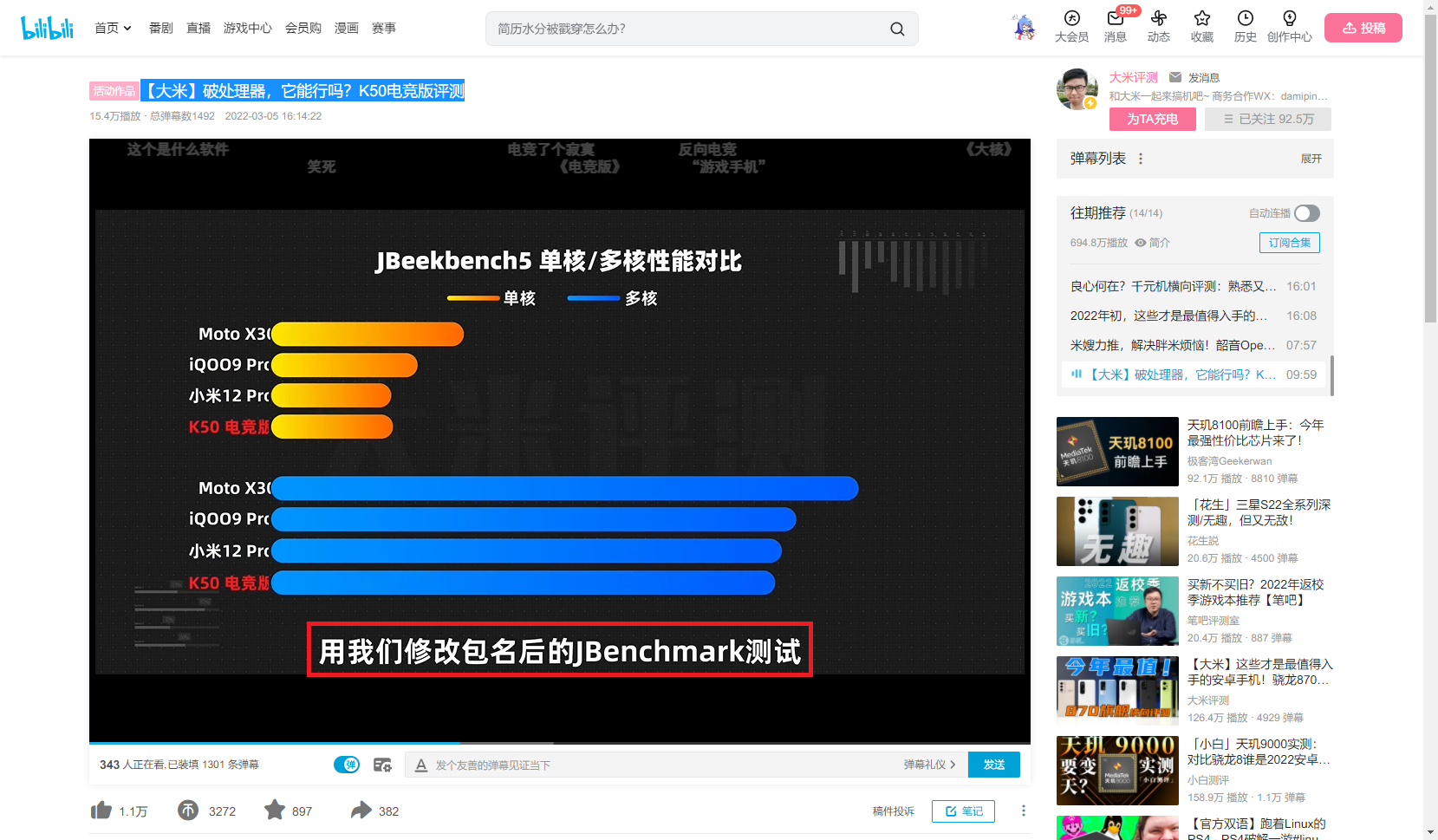Click the pink 投稿 upload button

[x=1363, y=28]
